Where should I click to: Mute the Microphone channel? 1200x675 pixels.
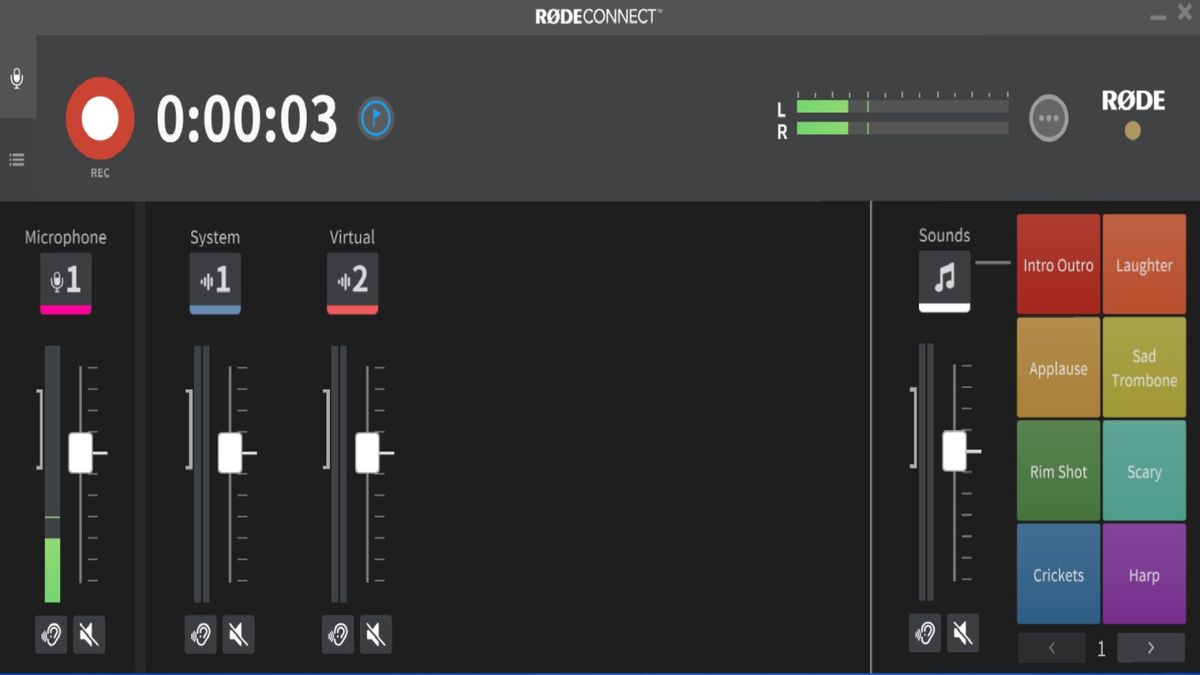pyautogui.click(x=89, y=633)
